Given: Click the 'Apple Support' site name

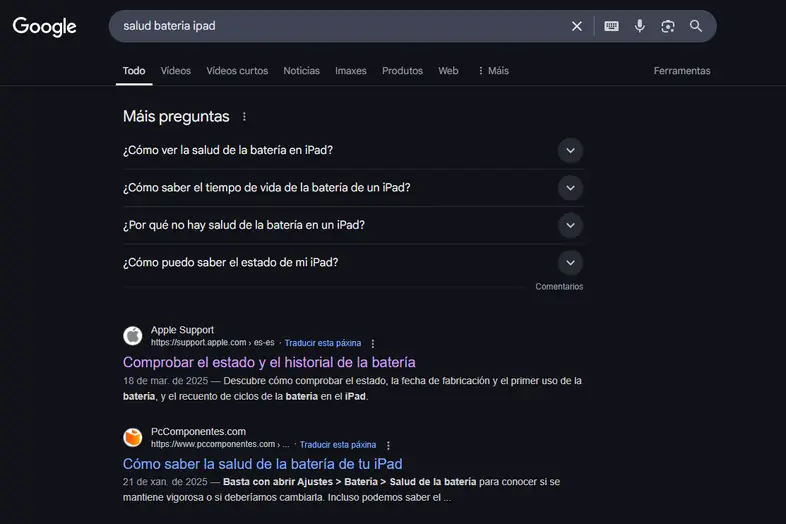Looking at the screenshot, I should pos(182,330).
